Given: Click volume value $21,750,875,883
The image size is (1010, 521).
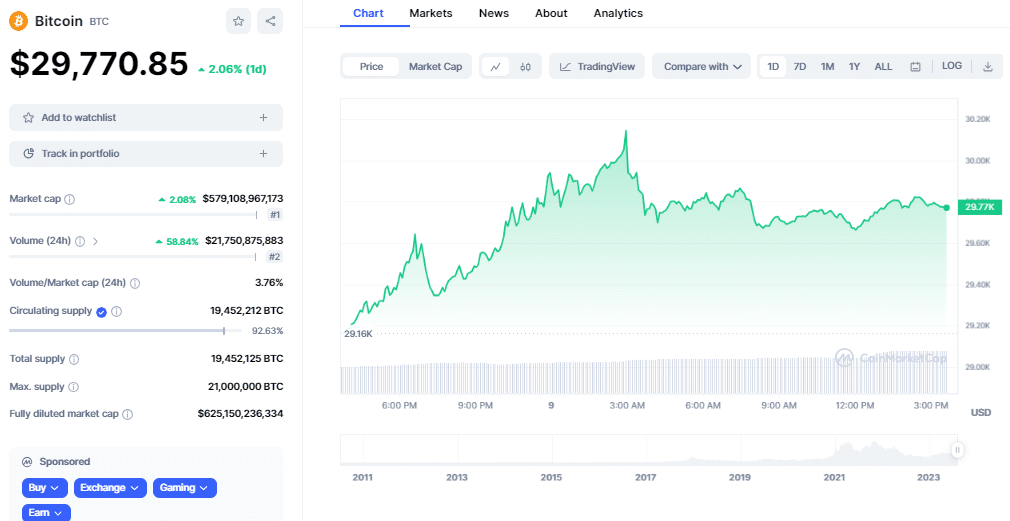Looking at the screenshot, I should (244, 240).
